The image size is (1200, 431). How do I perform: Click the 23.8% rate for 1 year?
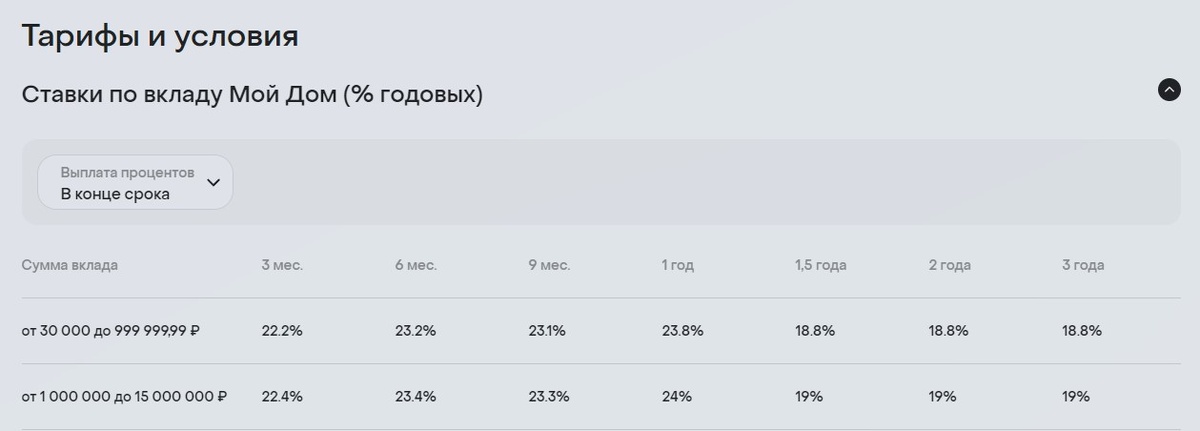point(682,330)
